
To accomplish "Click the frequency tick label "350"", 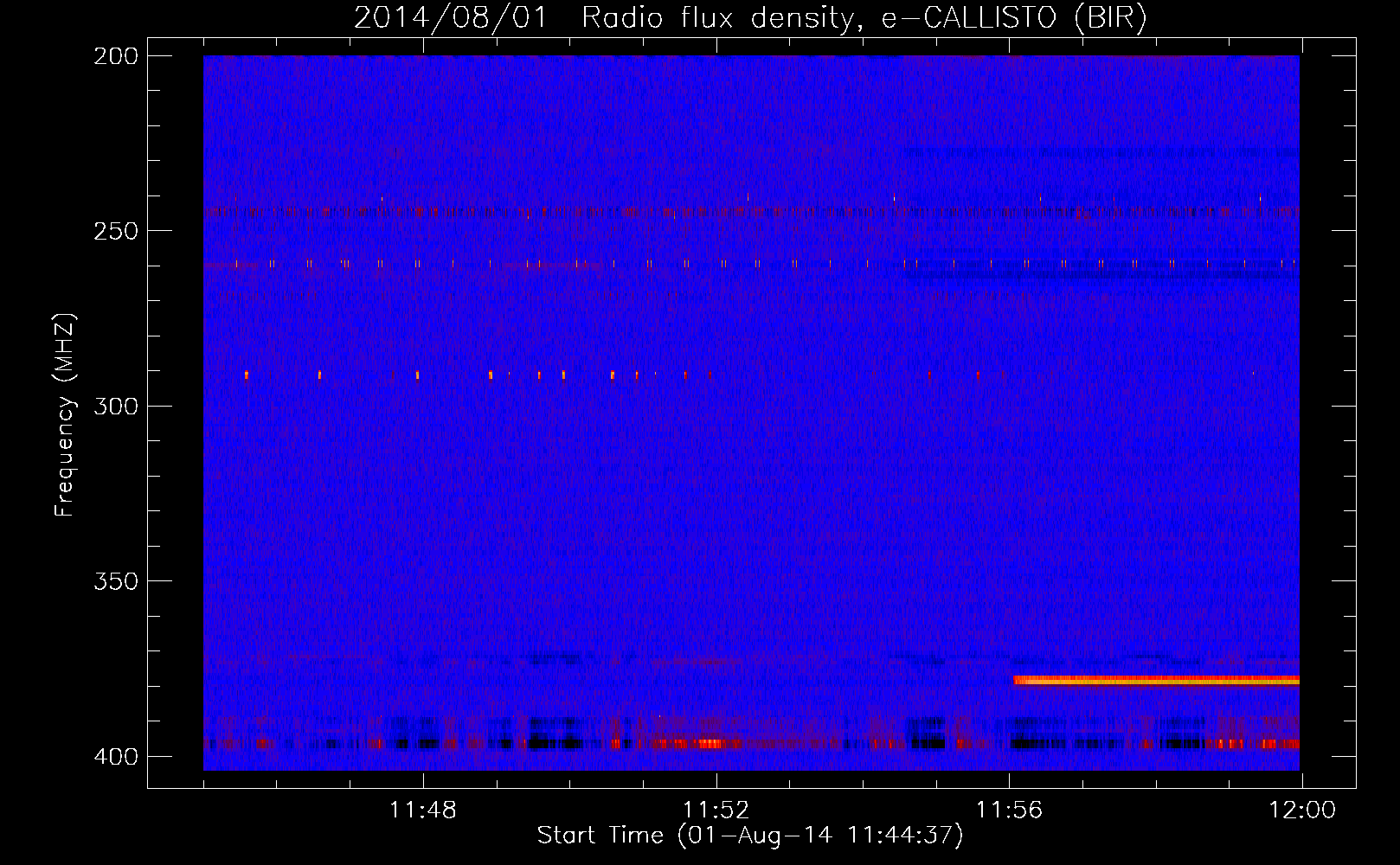I will (115, 581).
